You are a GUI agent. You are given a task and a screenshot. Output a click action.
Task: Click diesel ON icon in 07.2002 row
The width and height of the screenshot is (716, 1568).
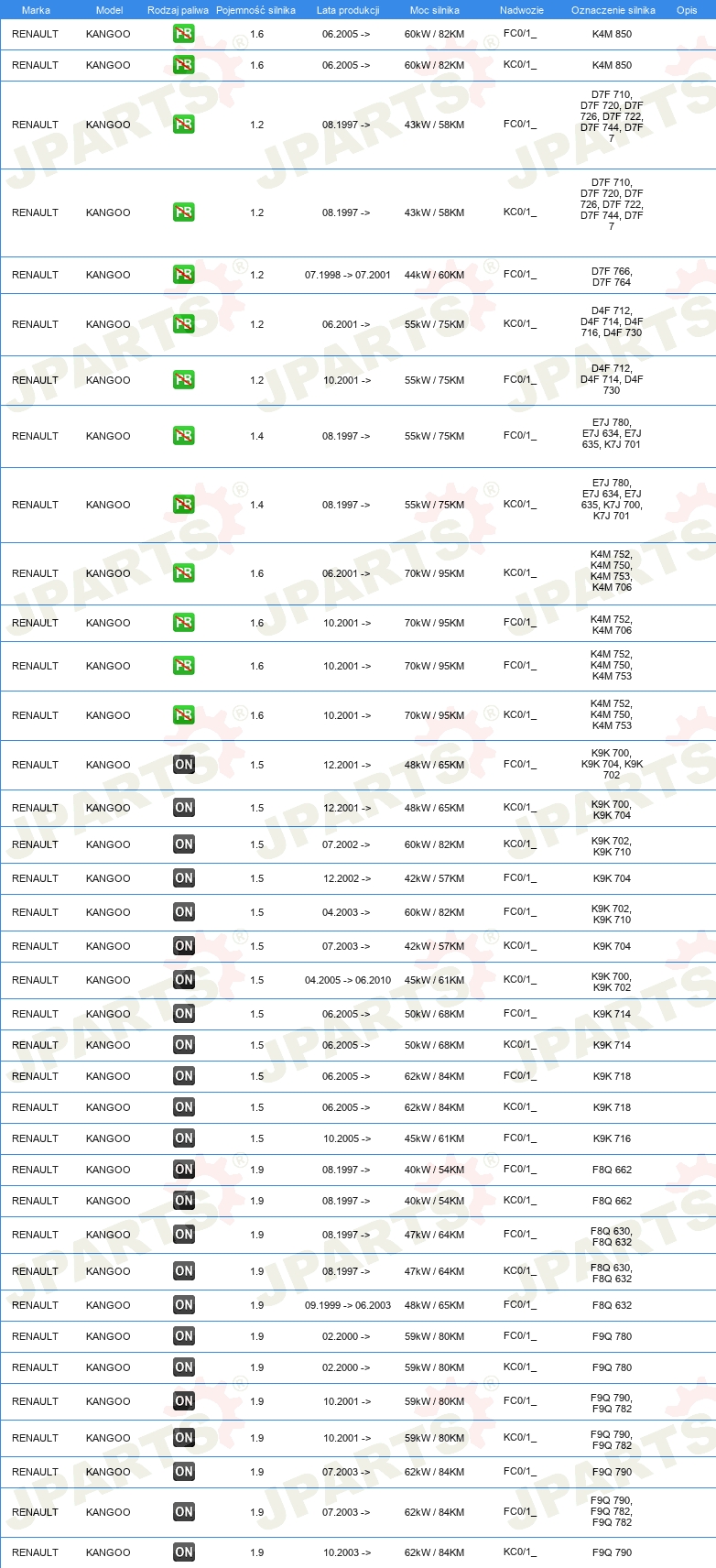click(x=184, y=844)
